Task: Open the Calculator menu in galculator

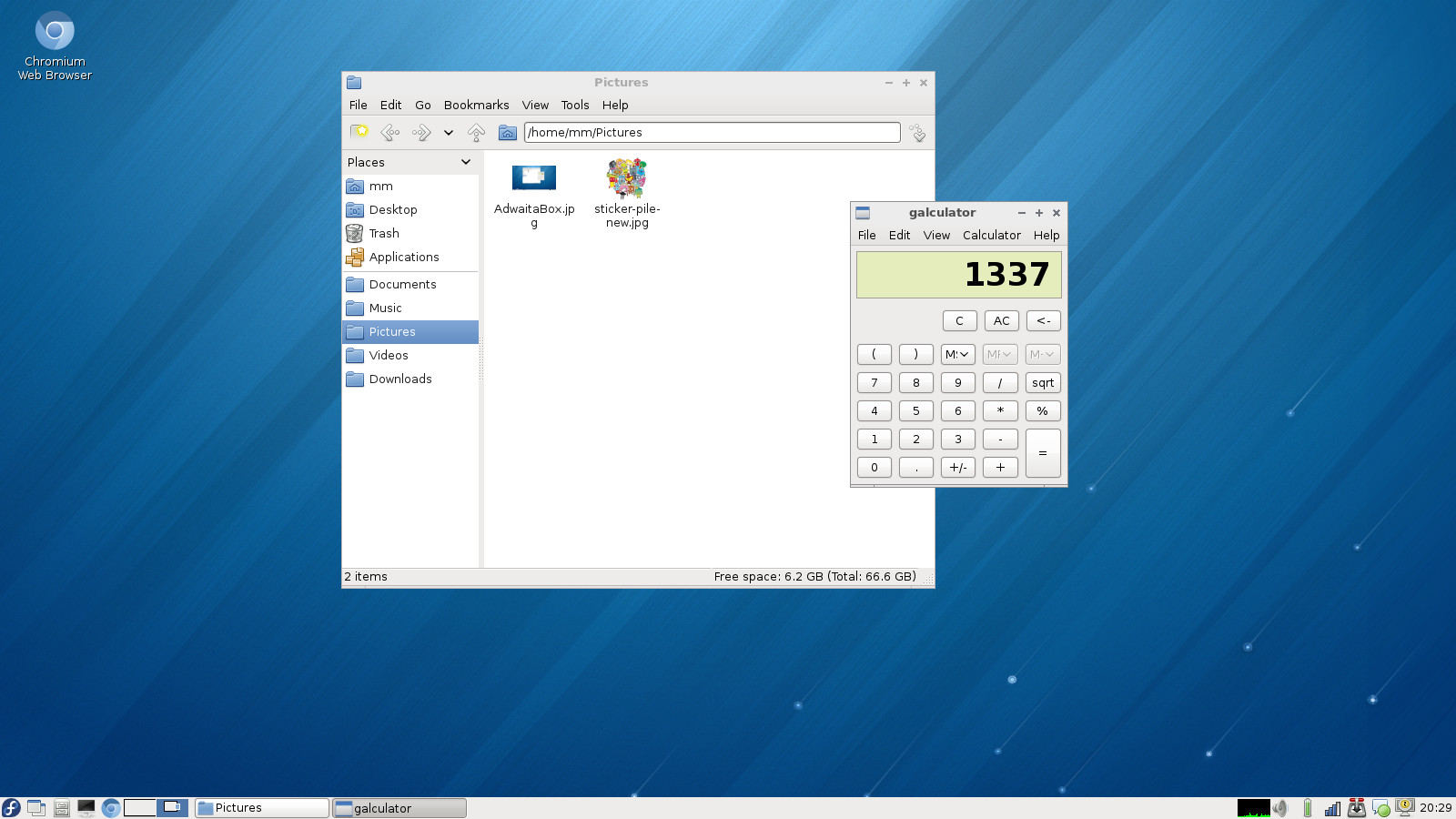Action: click(992, 235)
